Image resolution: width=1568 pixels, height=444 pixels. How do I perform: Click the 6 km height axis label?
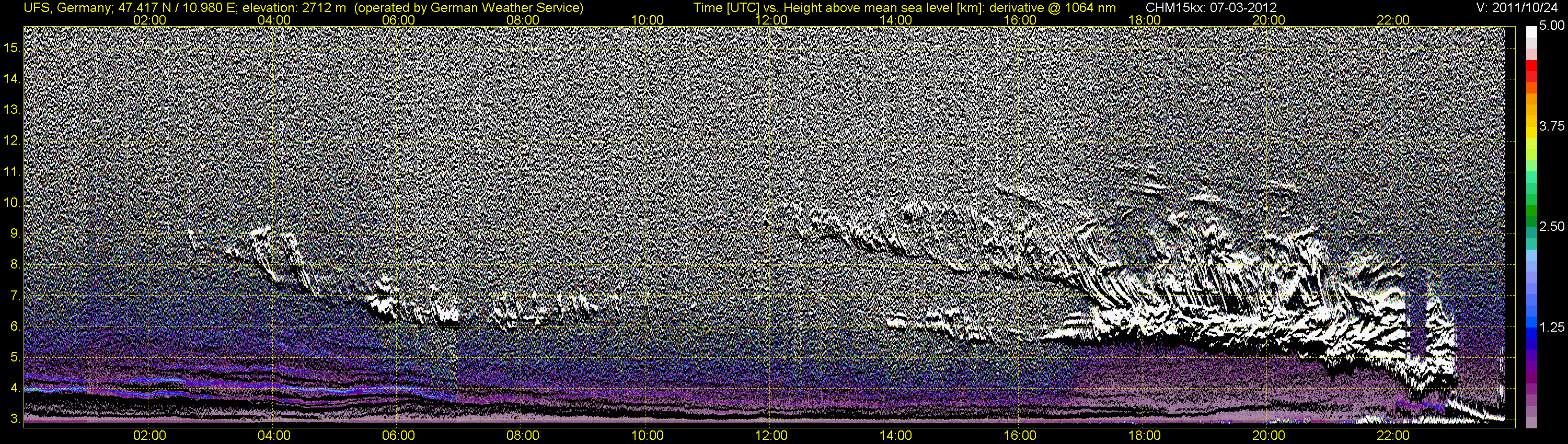click(x=15, y=326)
